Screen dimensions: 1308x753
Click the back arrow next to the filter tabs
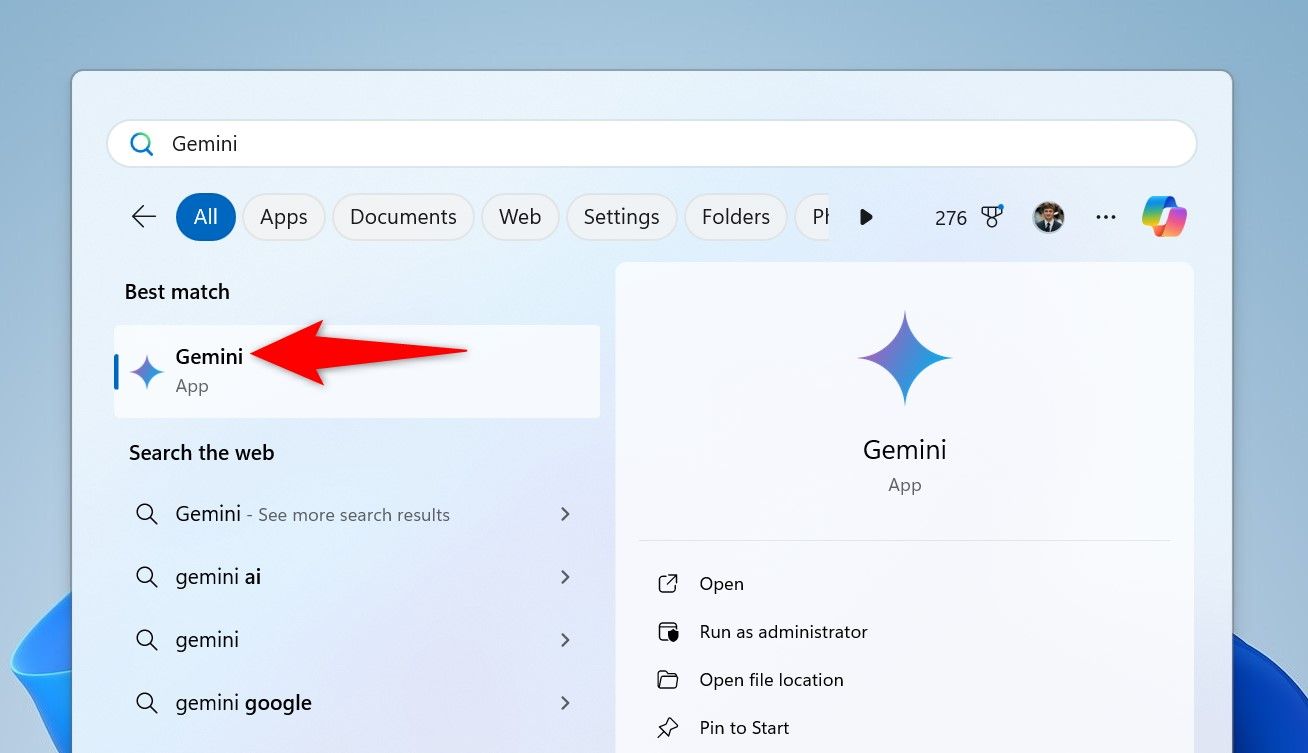pyautogui.click(x=143, y=216)
